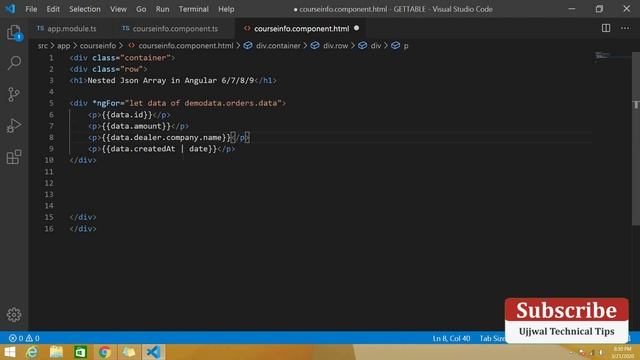Viewport: 640px width, 360px height.
Task: Open the green Store app on taskbar
Action: click(x=80, y=352)
